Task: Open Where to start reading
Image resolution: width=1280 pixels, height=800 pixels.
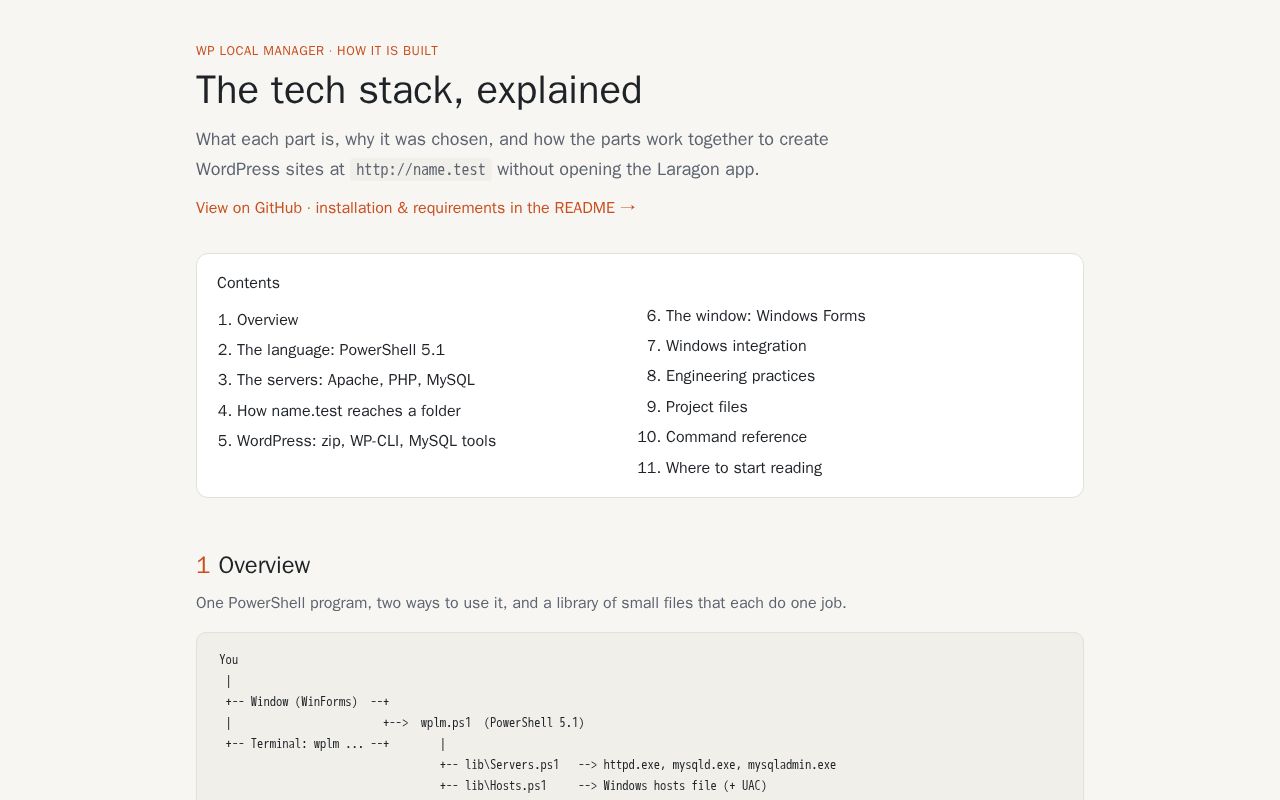Action: 744,468
